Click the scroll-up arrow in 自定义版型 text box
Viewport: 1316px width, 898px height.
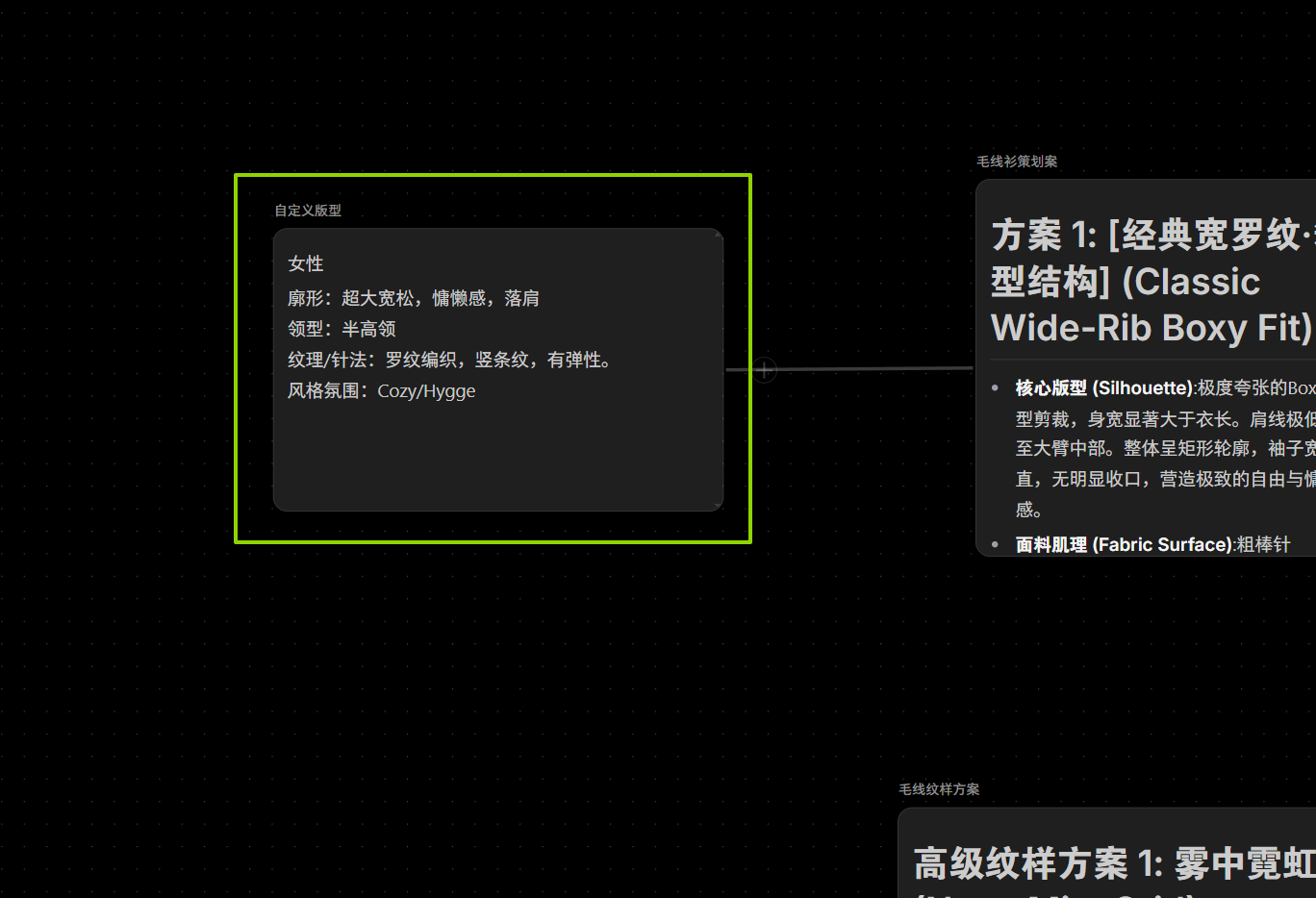click(719, 234)
